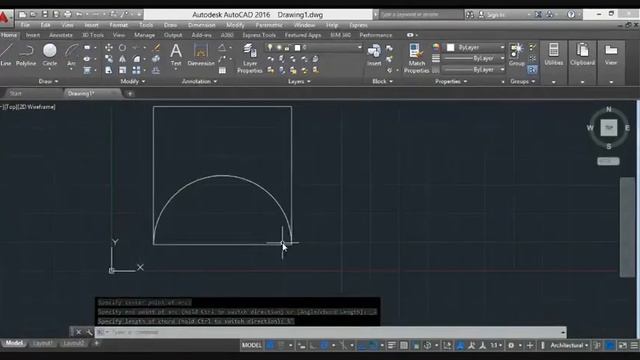This screenshot has width=640, height=360.
Task: Open the Format menu
Action: click(118, 25)
